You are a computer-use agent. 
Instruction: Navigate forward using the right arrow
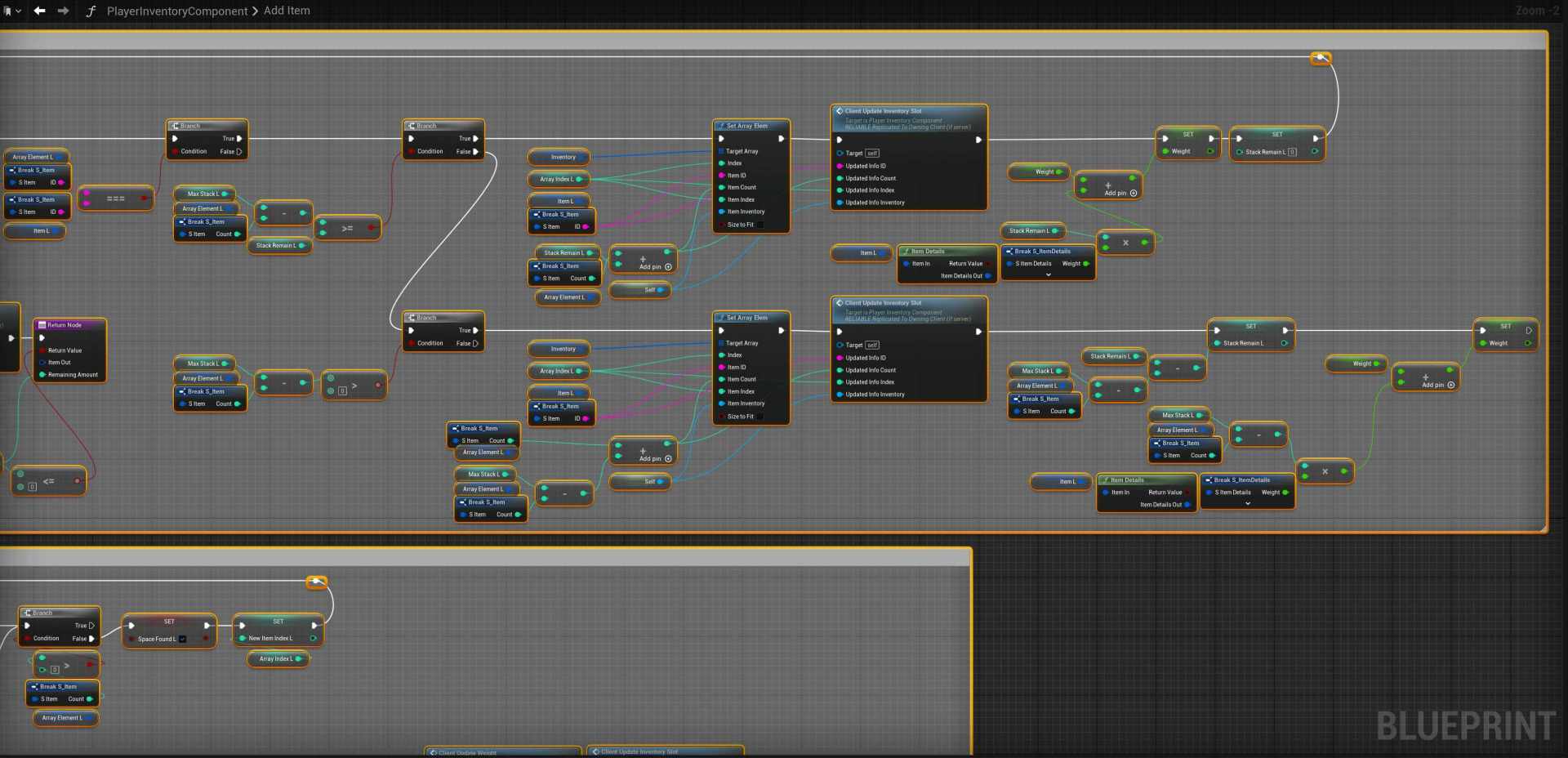pos(63,11)
